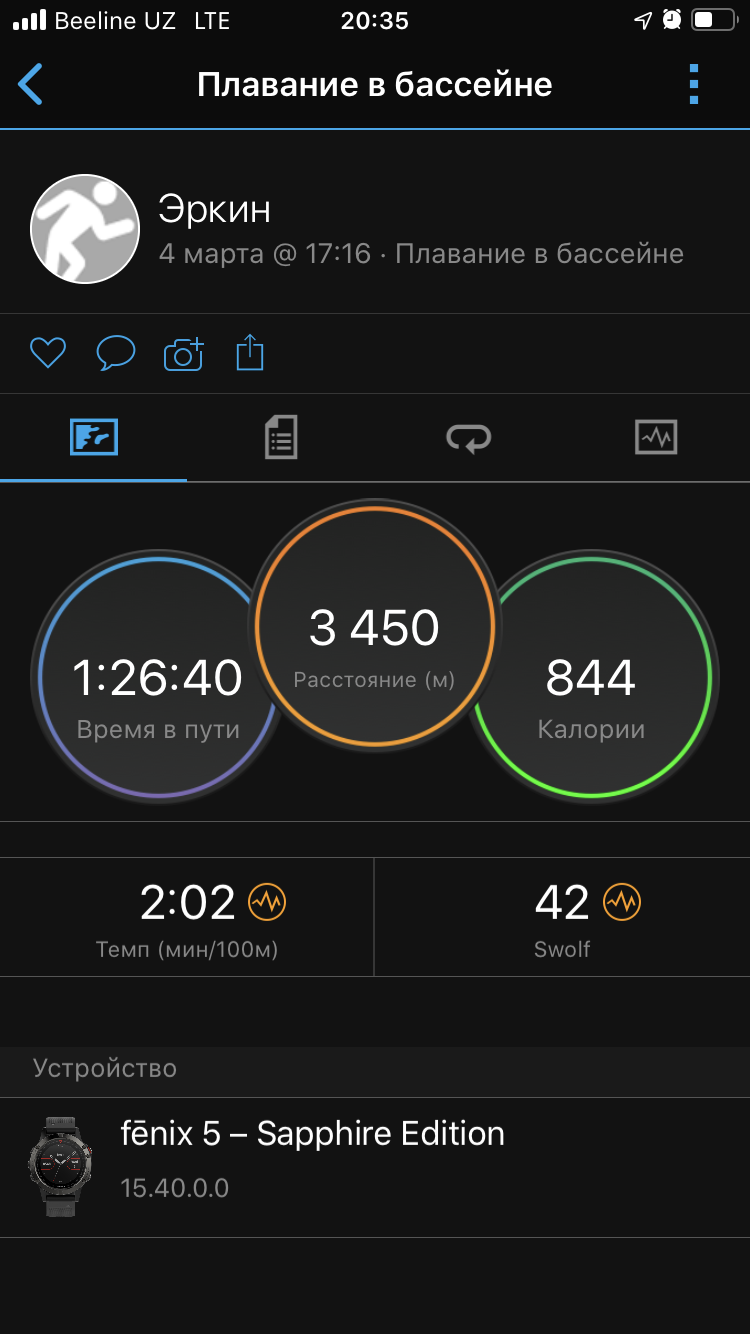The image size is (750, 1334).
Task: Open the Swolf insights icon beside 42
Action: pos(622,903)
